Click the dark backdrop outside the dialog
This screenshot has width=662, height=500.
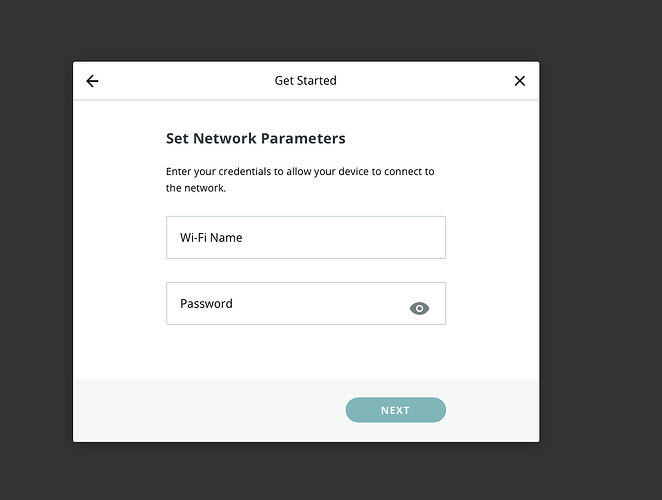[x=600, y=250]
